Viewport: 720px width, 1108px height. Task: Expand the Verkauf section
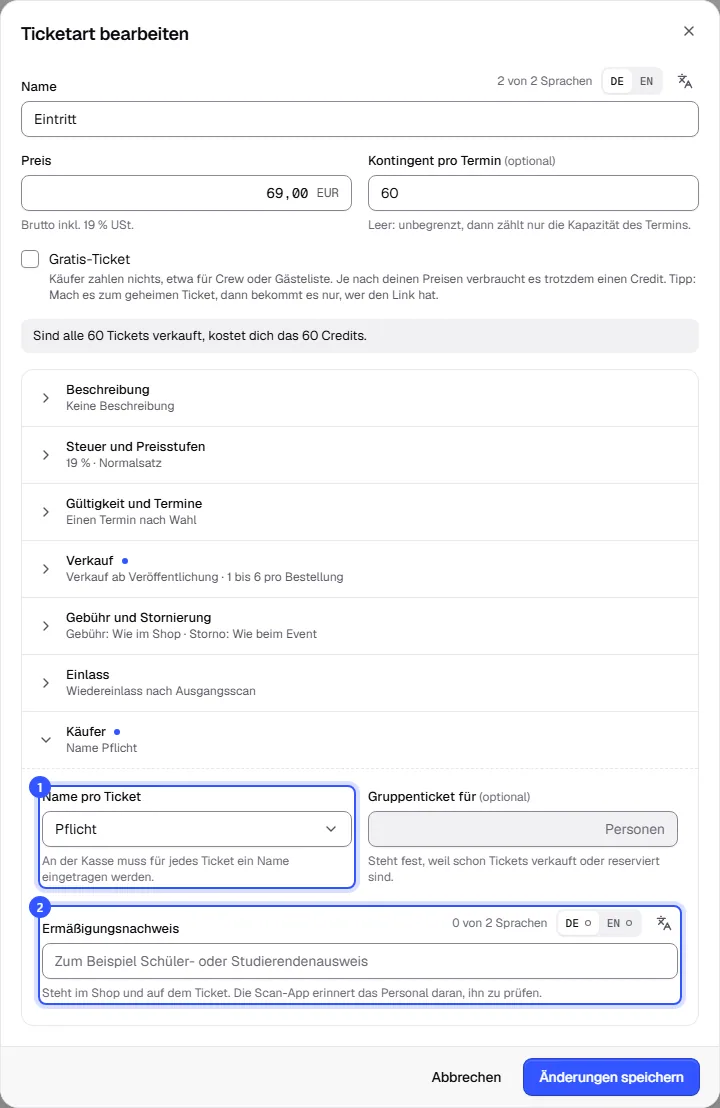point(360,569)
